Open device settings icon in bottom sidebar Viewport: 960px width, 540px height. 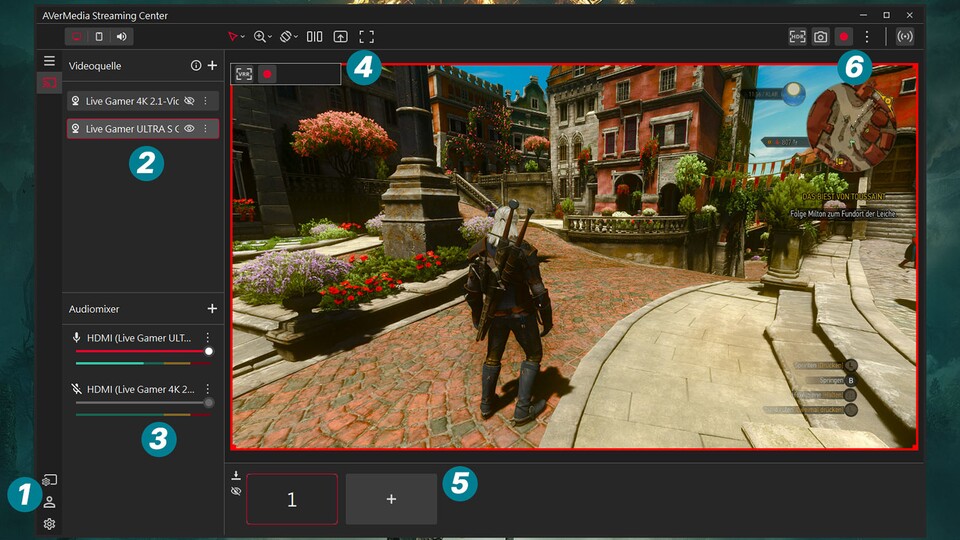click(50, 480)
